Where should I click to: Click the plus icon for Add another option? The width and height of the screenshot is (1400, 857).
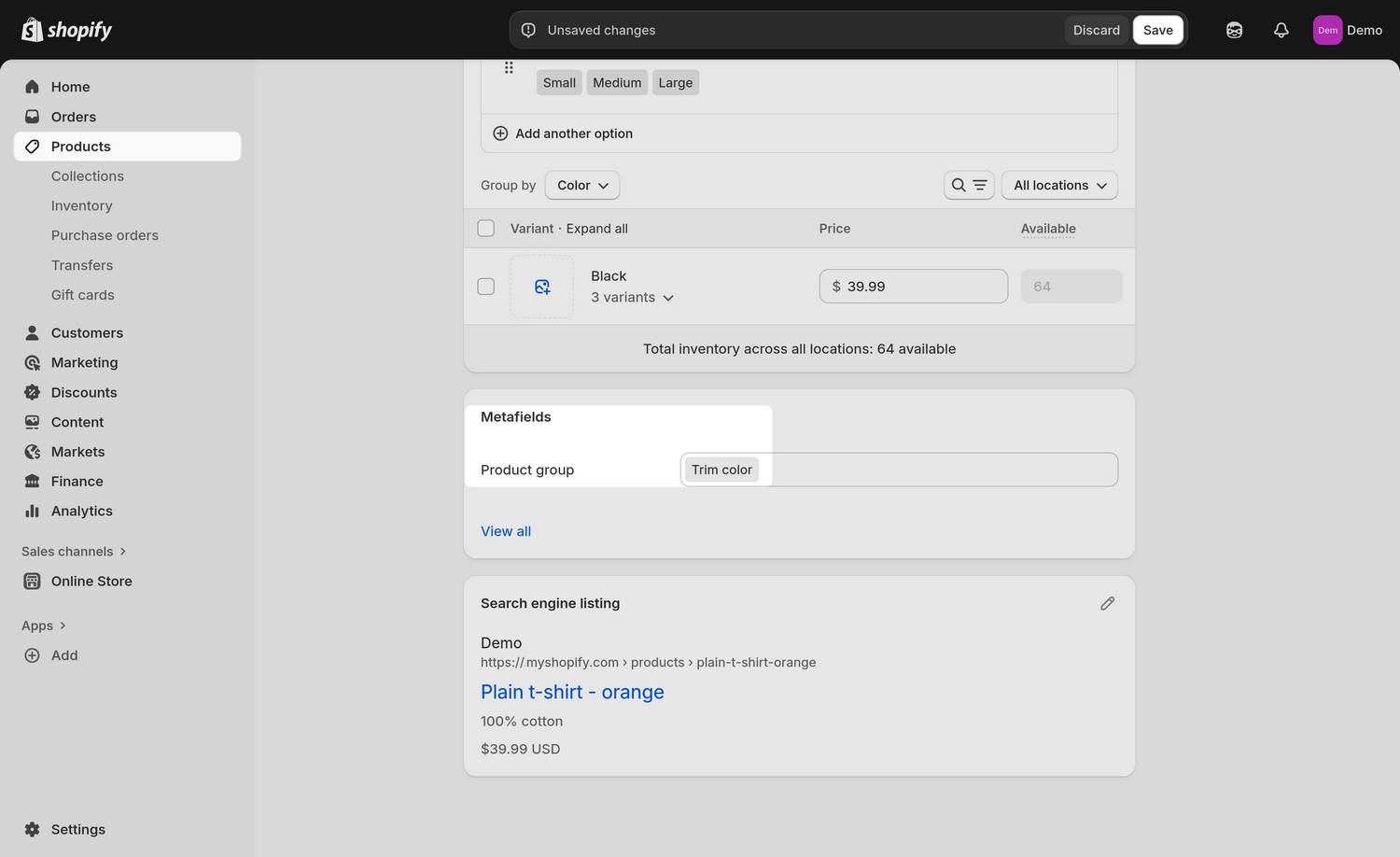pos(500,133)
